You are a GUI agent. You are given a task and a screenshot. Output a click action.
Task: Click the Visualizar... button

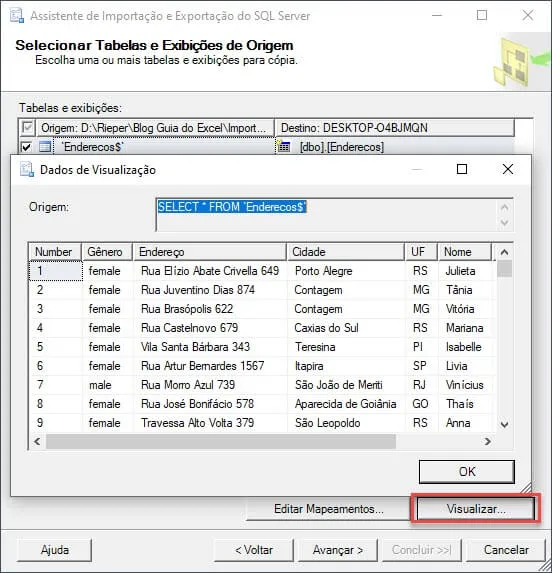476,509
